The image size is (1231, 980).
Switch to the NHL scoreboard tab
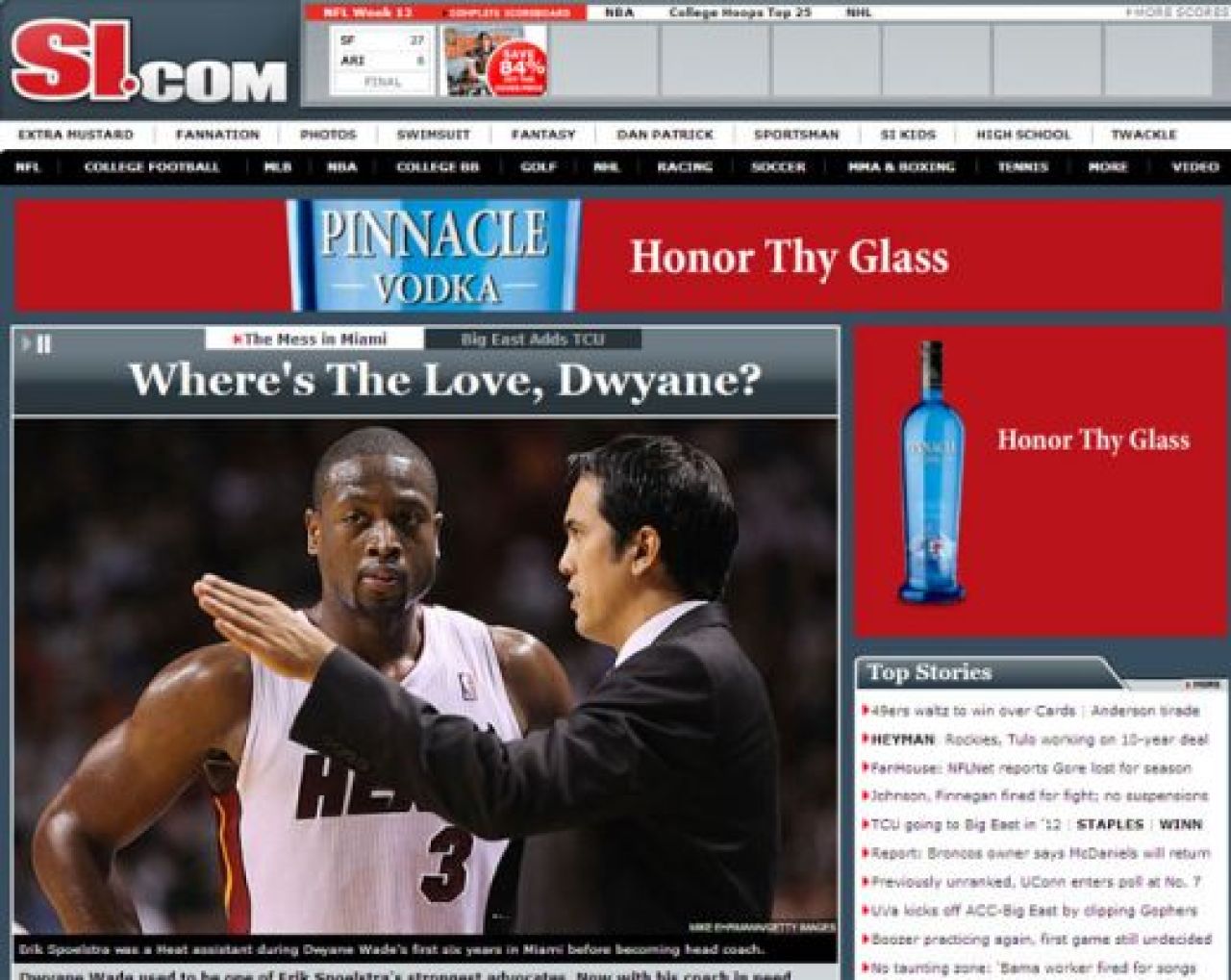[x=858, y=13]
